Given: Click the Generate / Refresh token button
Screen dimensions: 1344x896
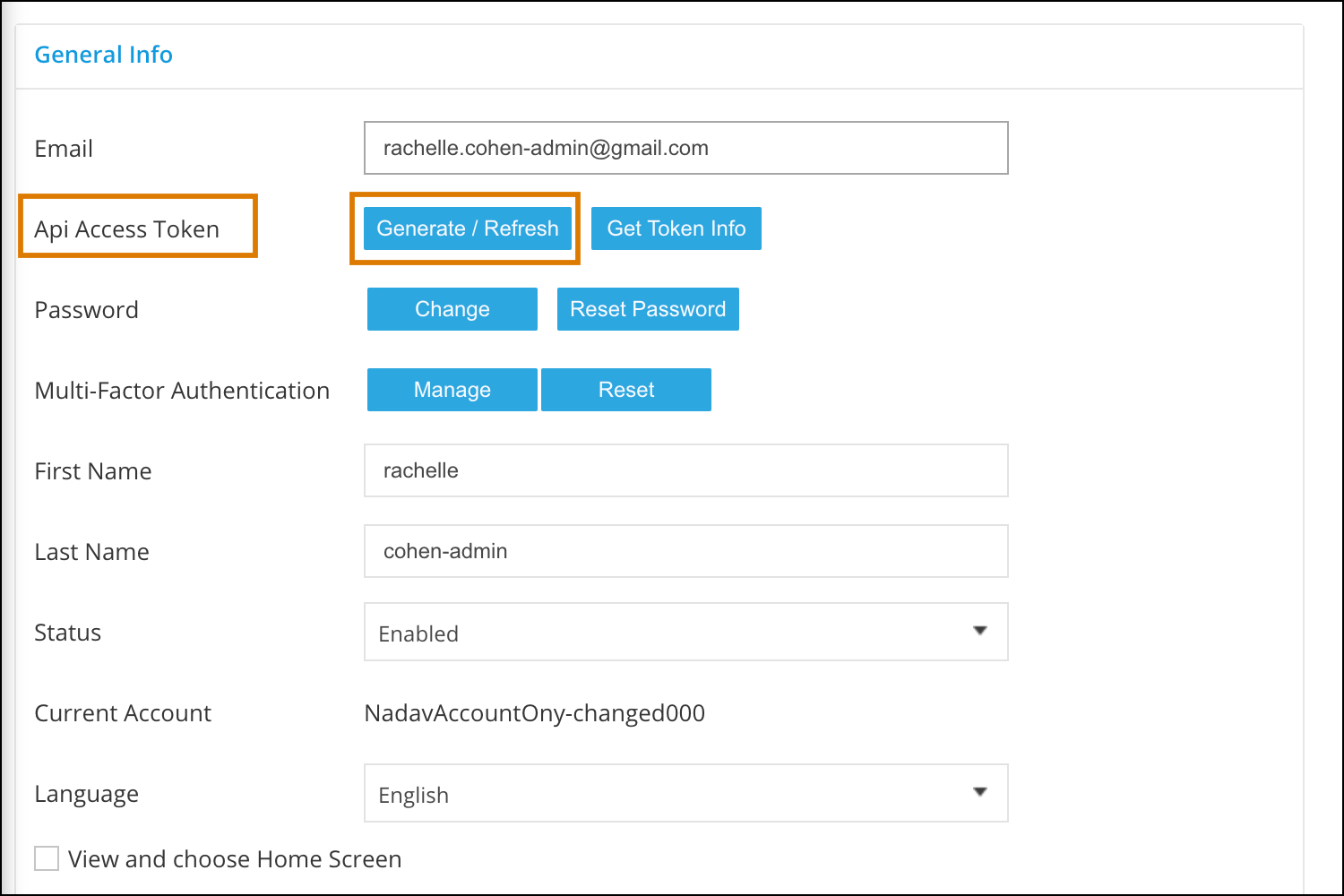Looking at the screenshot, I should tap(465, 228).
